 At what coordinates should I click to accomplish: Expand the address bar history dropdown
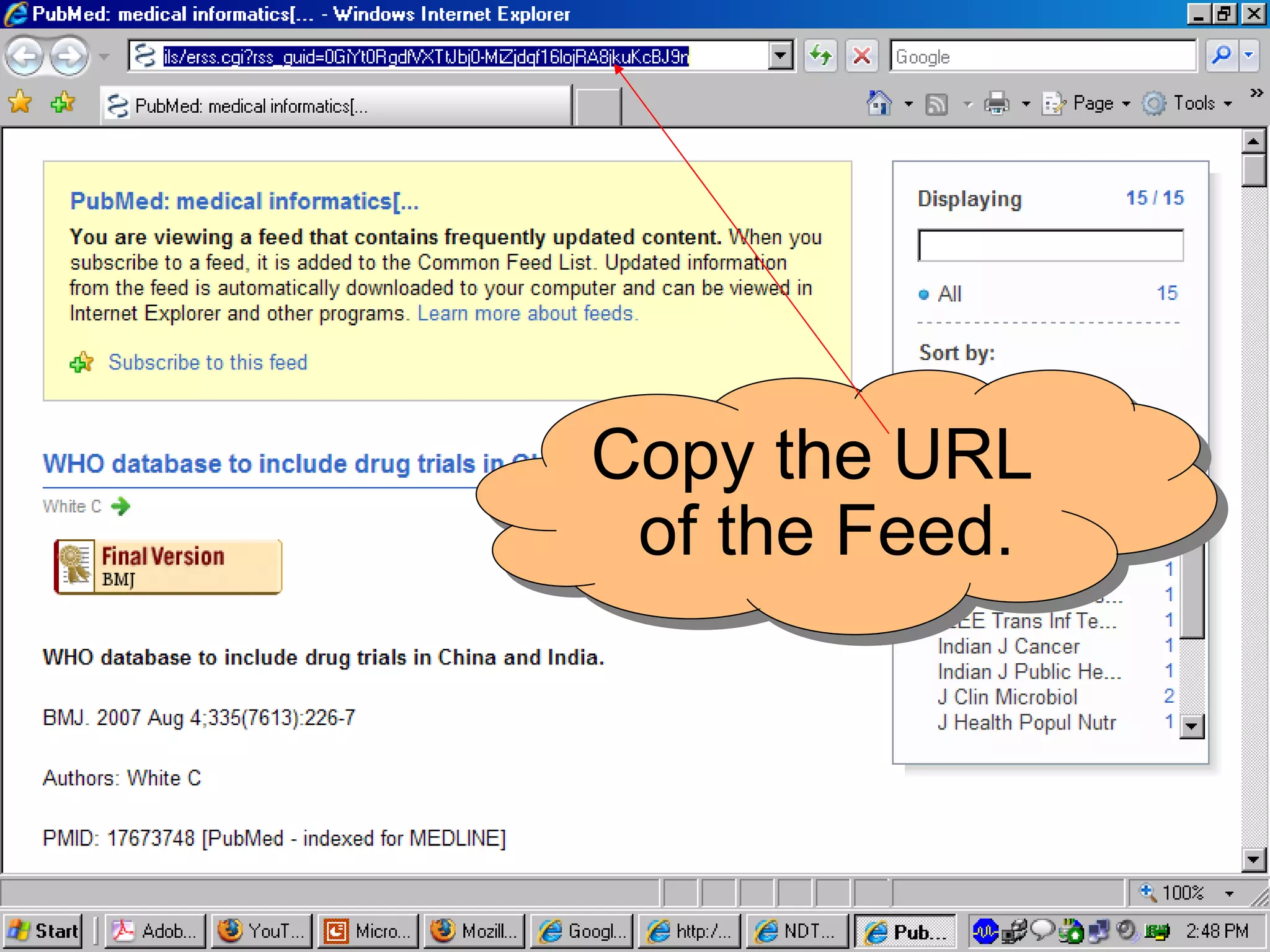tap(780, 57)
